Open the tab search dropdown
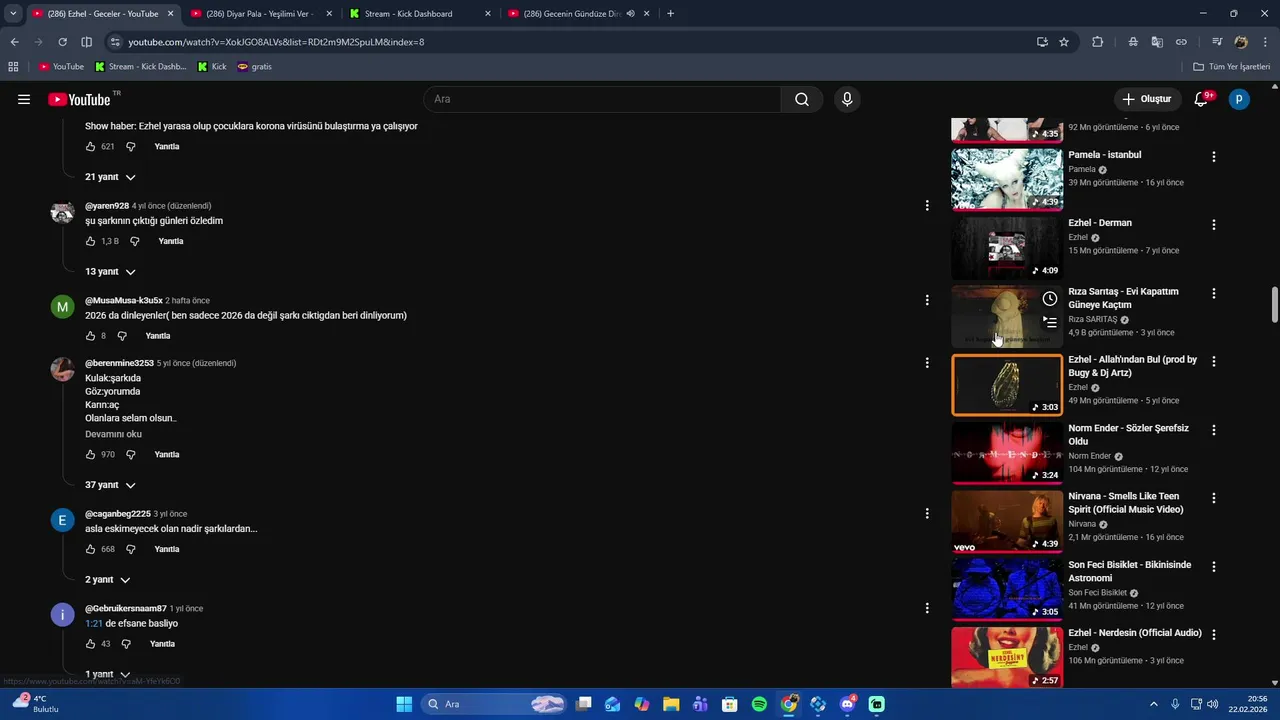This screenshot has width=1280, height=720. click(13, 14)
